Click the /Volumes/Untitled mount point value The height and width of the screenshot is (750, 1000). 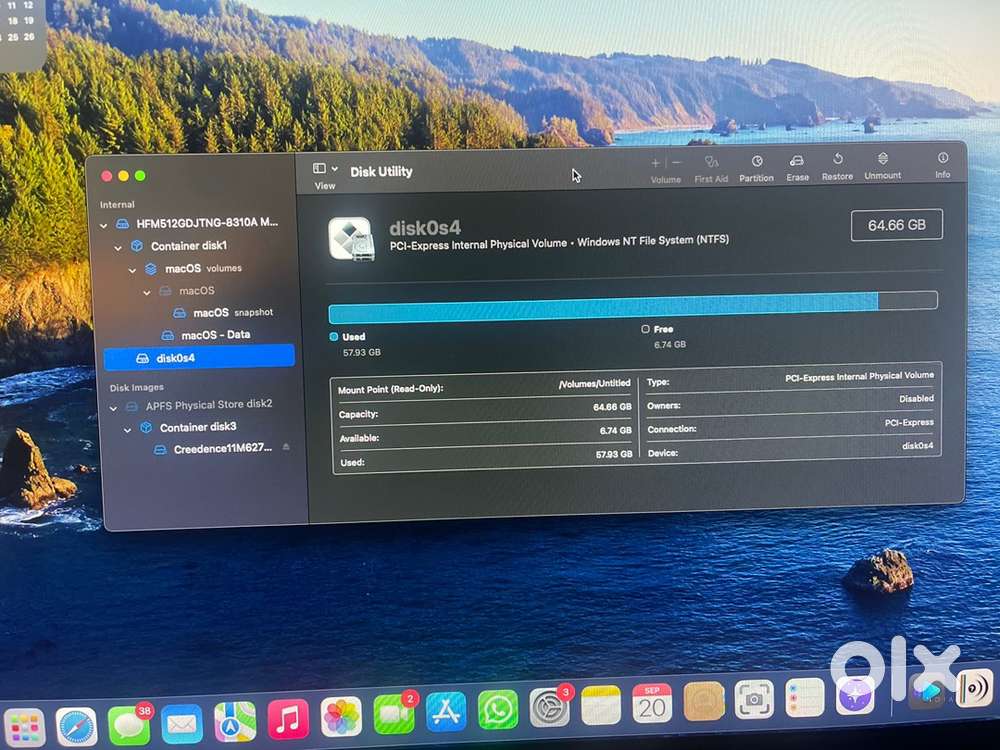594,383
